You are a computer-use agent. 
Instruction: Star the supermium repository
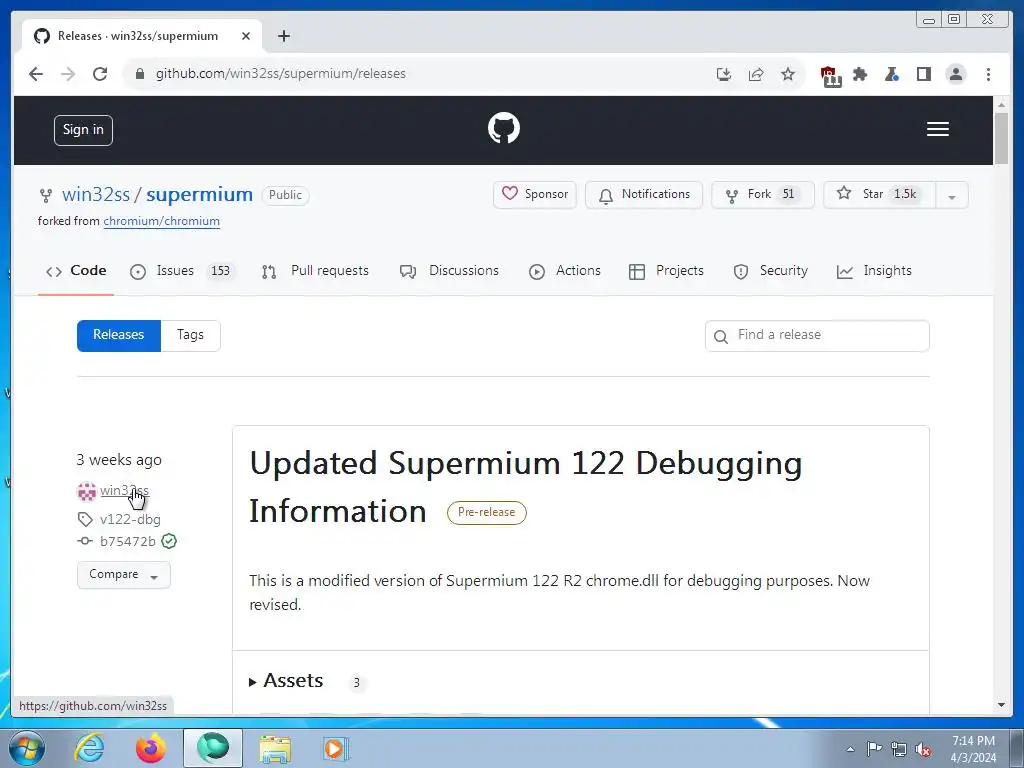pos(880,195)
